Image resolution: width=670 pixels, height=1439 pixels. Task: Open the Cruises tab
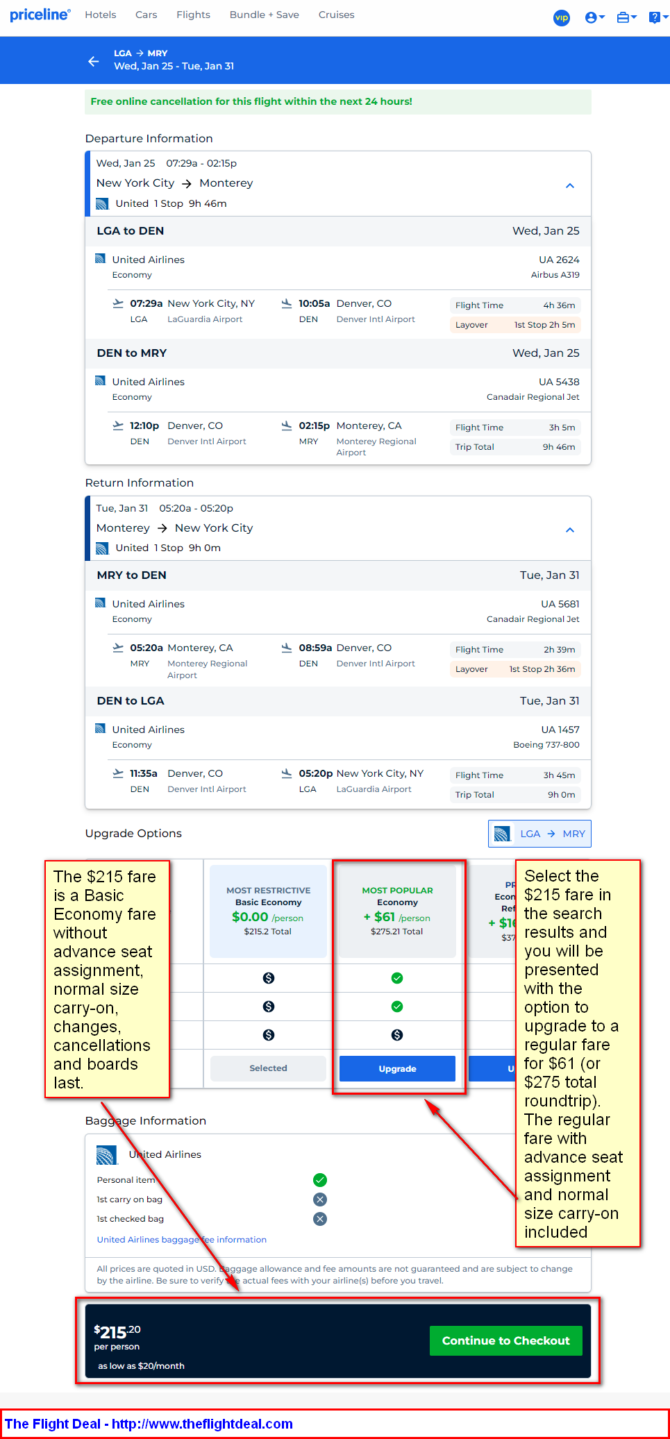point(336,15)
